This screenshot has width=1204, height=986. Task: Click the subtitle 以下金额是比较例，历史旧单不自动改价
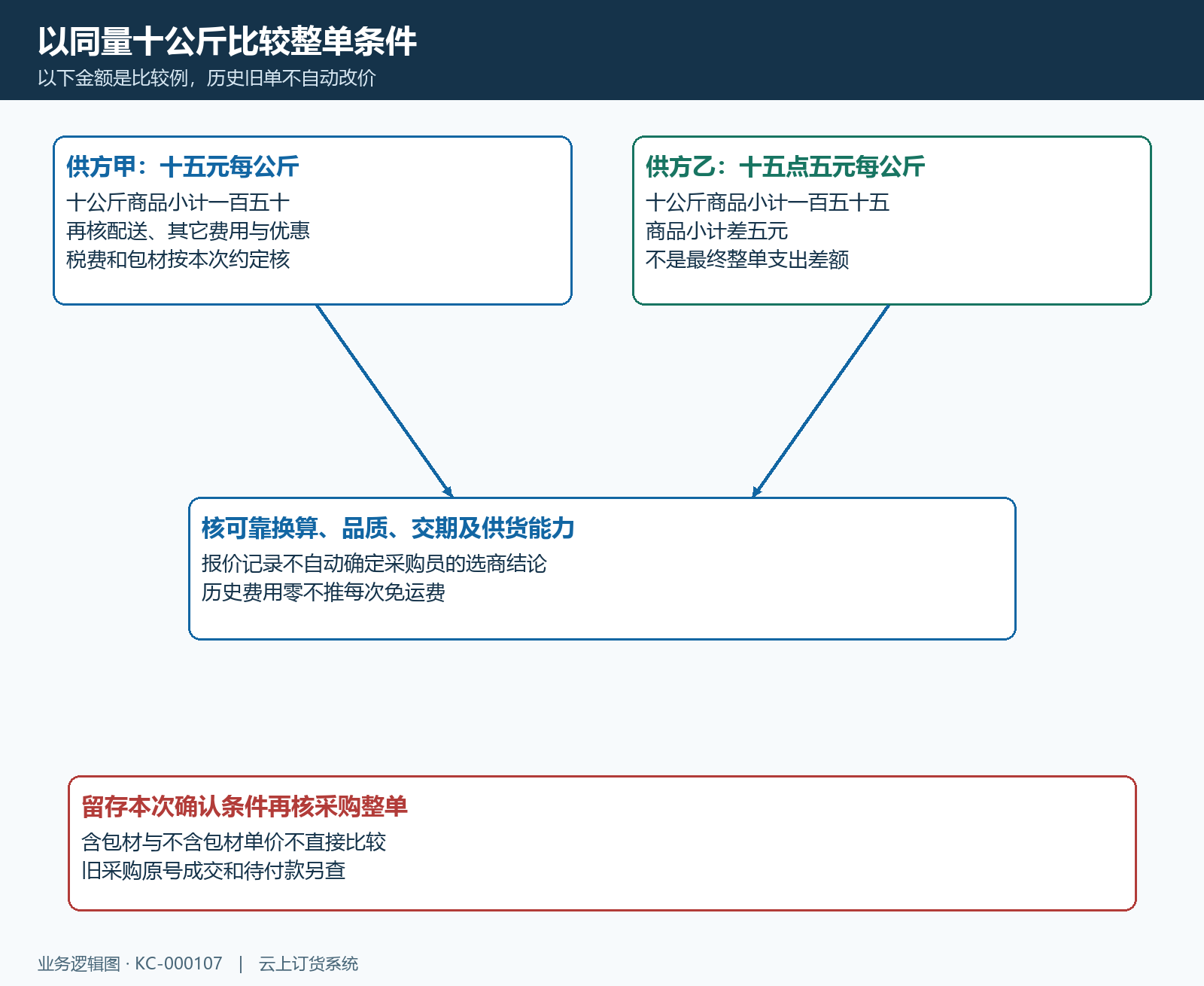207,78
